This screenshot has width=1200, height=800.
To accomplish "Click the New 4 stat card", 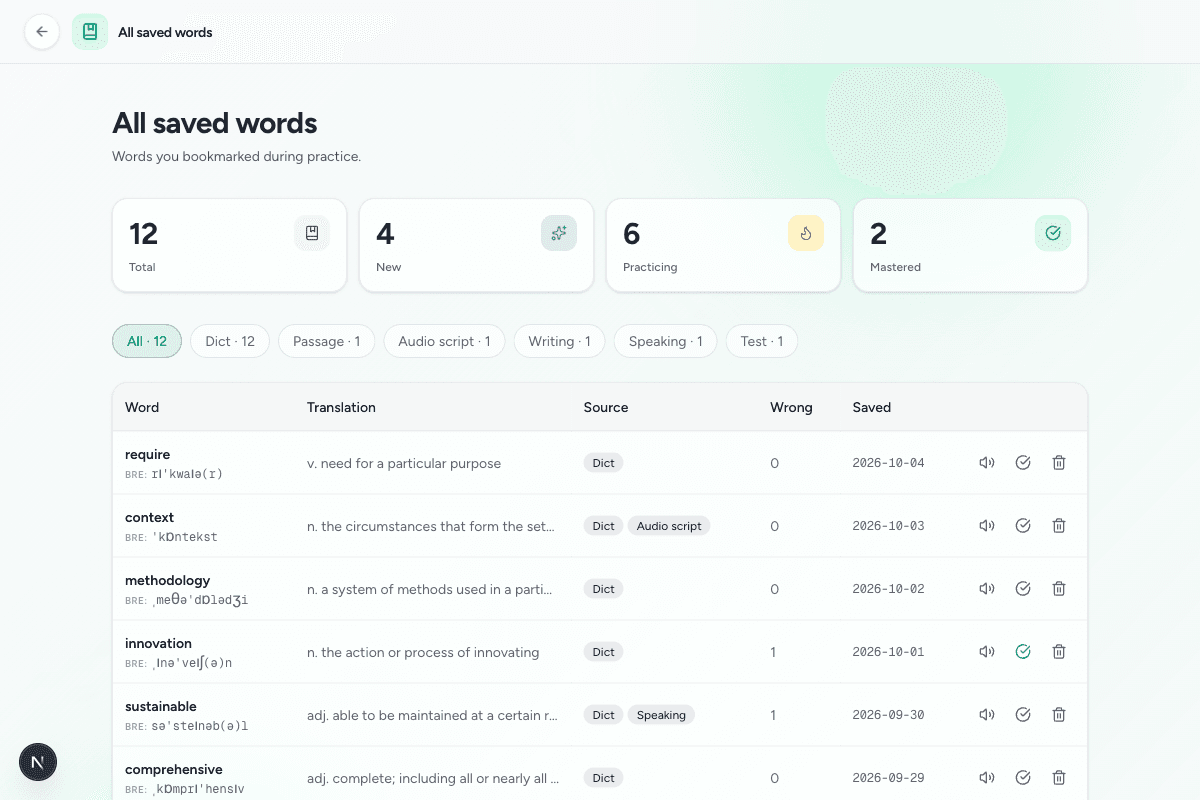I will [476, 245].
